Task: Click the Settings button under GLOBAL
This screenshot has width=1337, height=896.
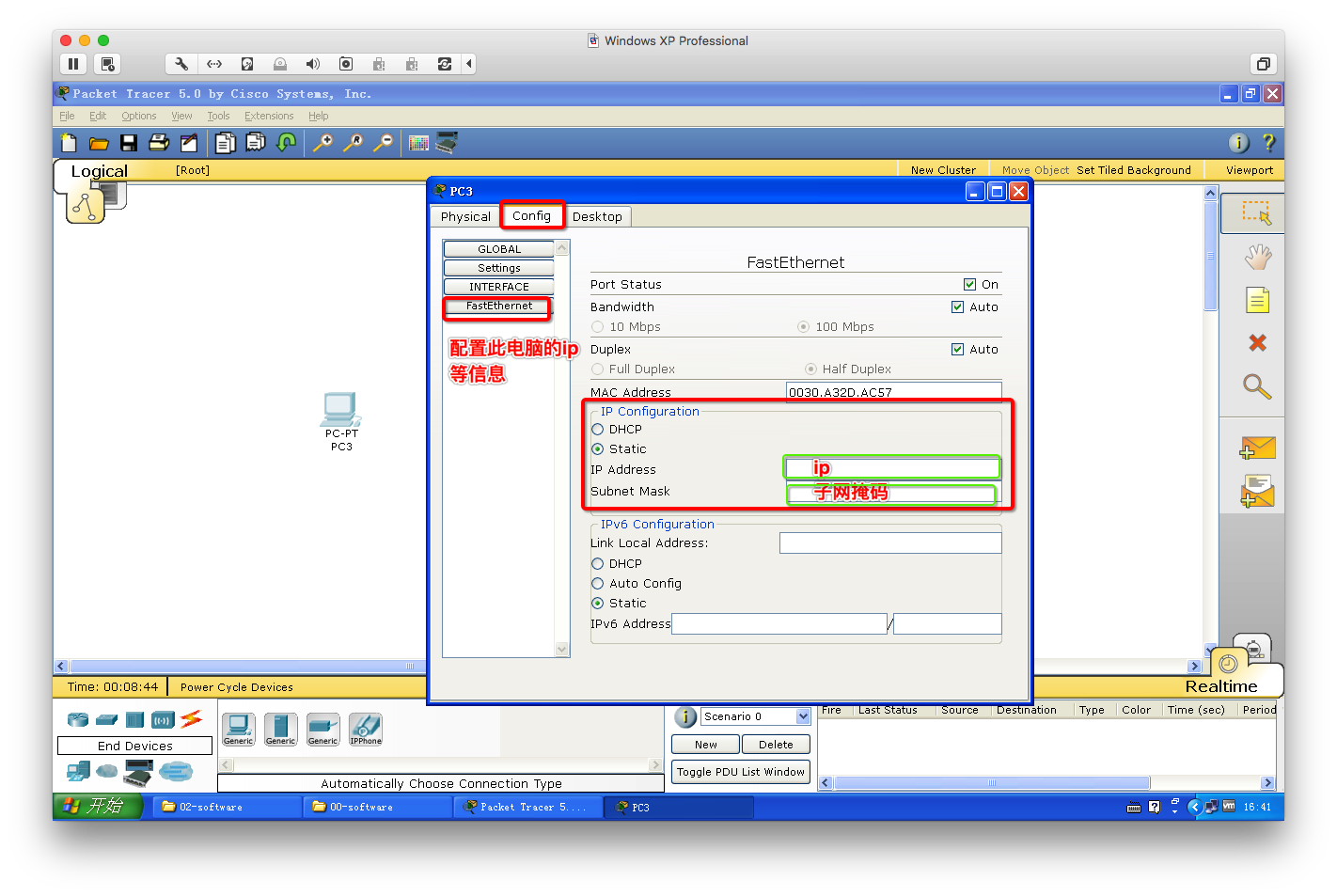Action: coord(498,268)
